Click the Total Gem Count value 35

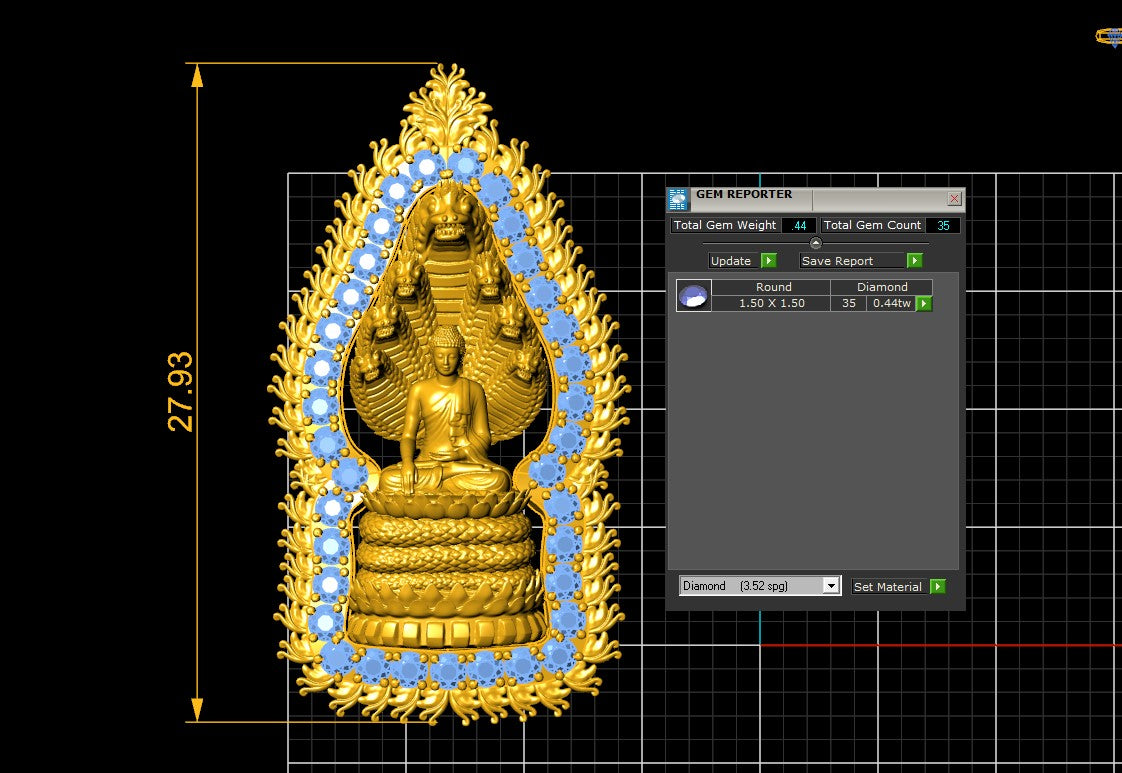pos(943,225)
